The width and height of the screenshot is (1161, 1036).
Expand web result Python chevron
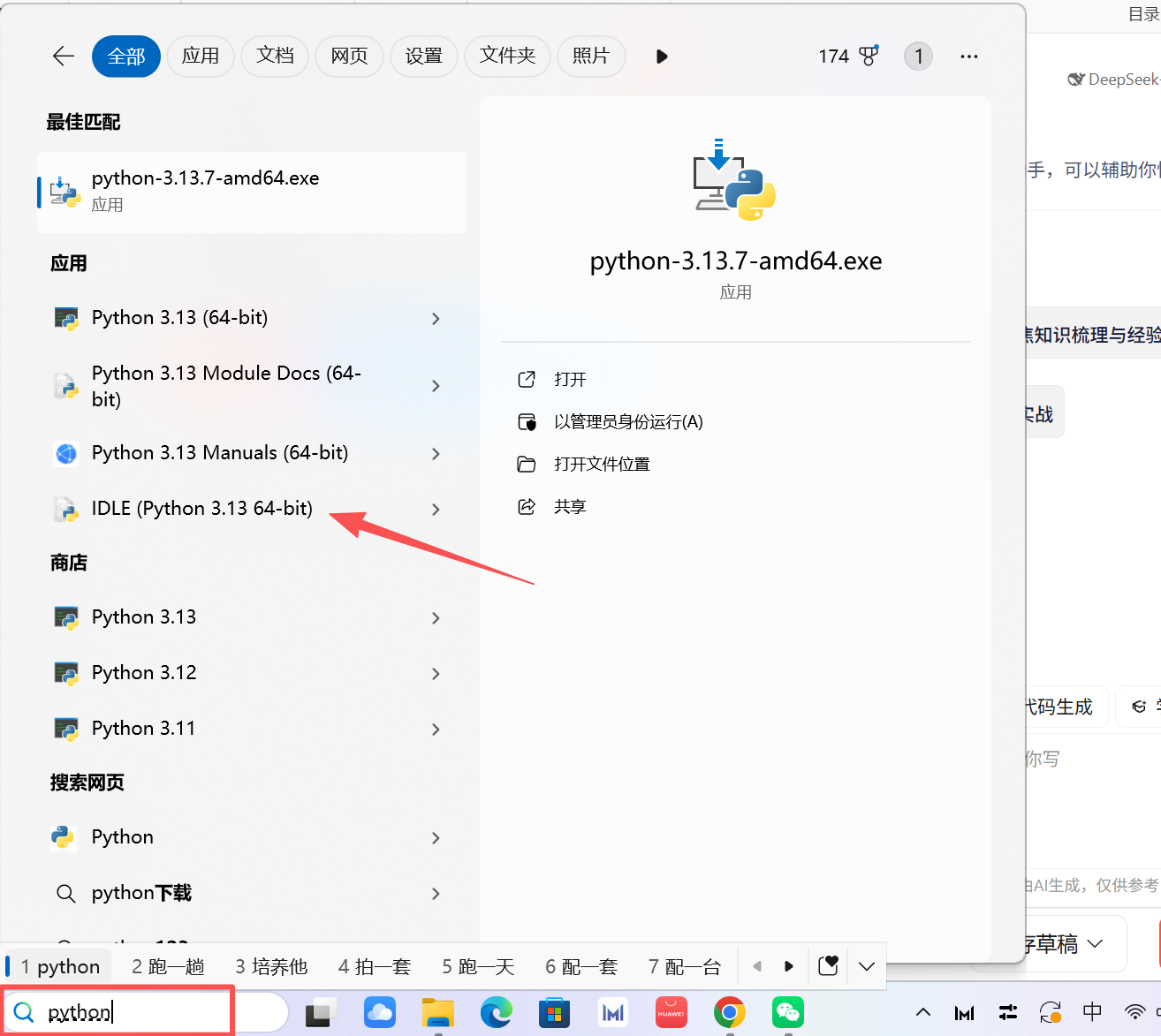coord(436,838)
